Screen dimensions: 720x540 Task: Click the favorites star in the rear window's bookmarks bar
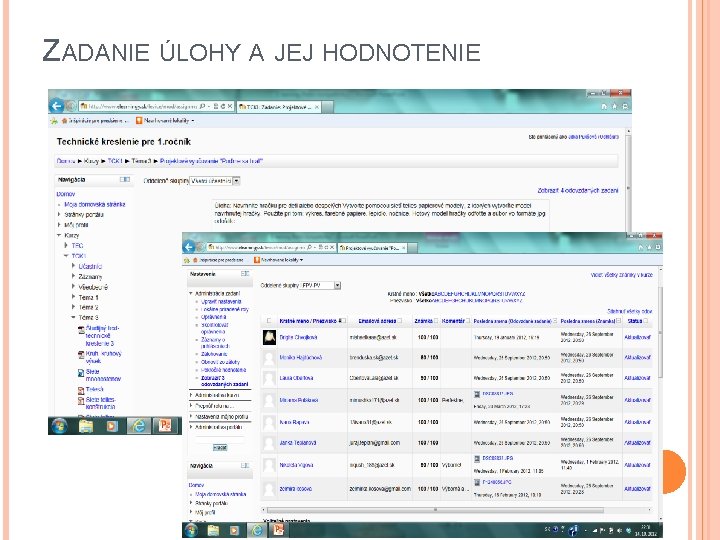(x=54, y=121)
